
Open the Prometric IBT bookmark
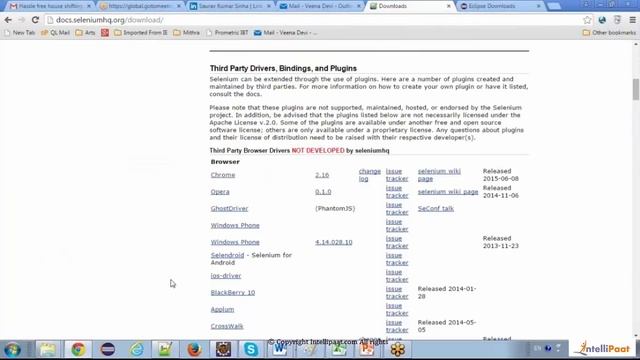click(227, 32)
